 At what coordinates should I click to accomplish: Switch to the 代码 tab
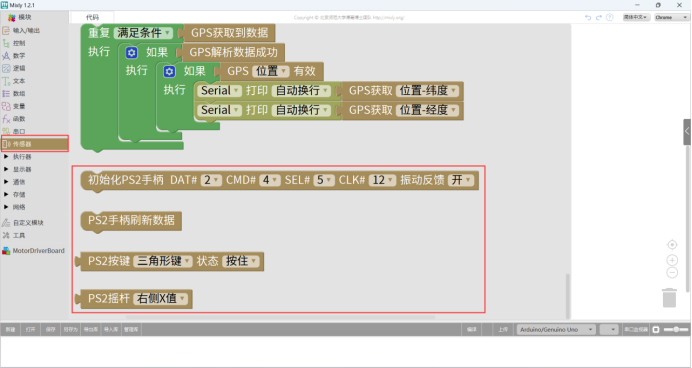pos(92,17)
